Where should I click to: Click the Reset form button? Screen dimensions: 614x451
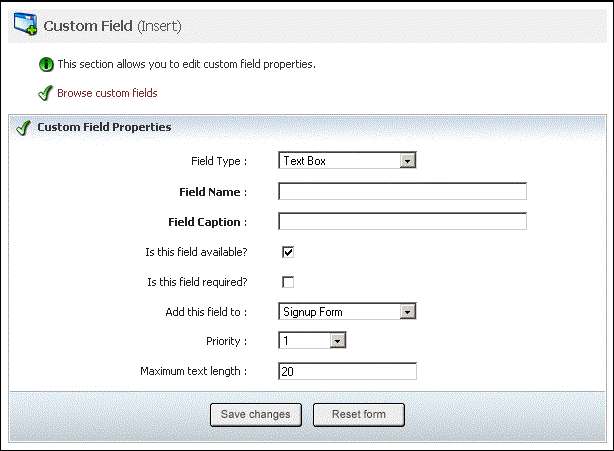click(359, 415)
